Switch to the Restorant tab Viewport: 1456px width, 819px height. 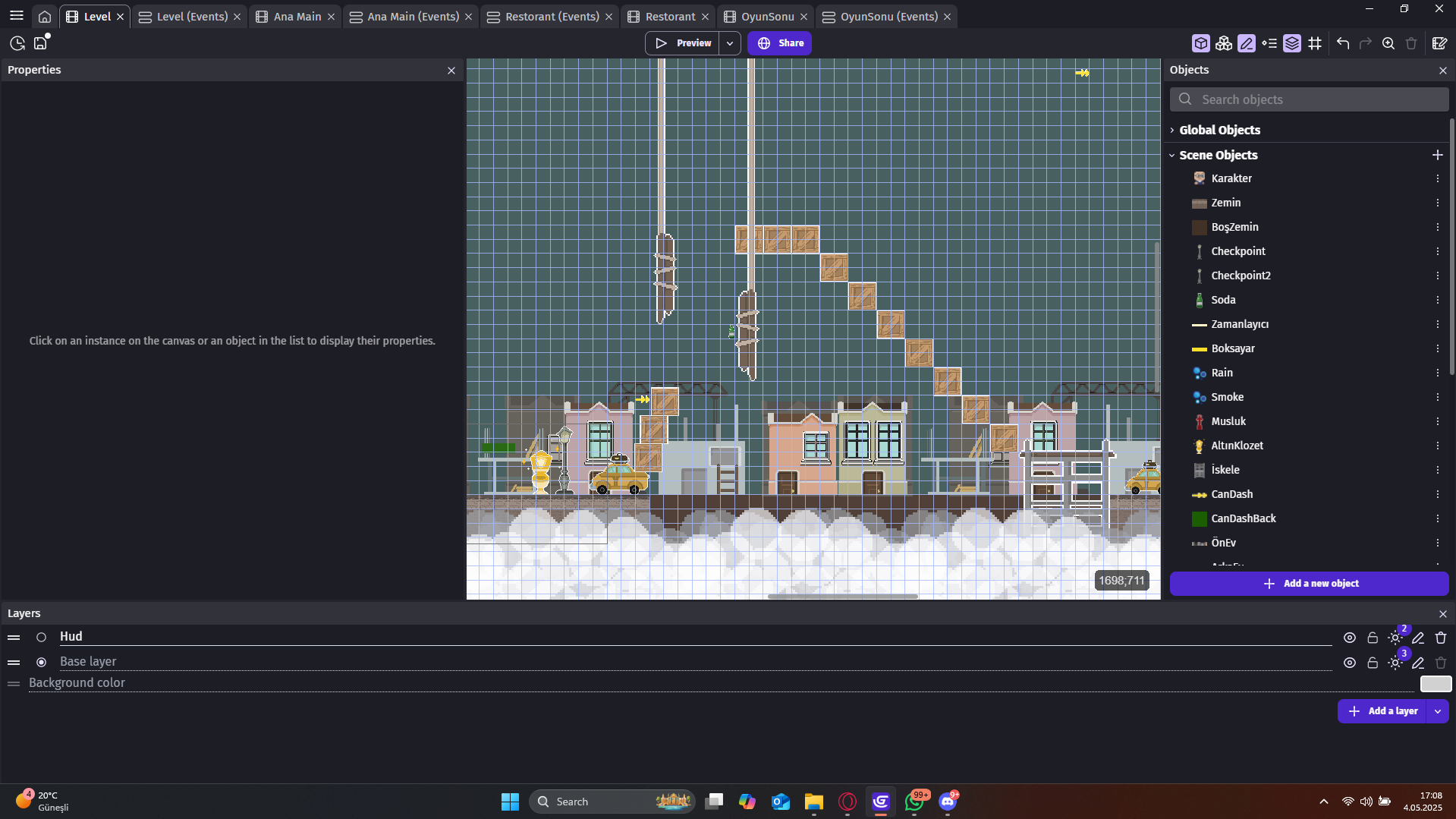pos(670,17)
